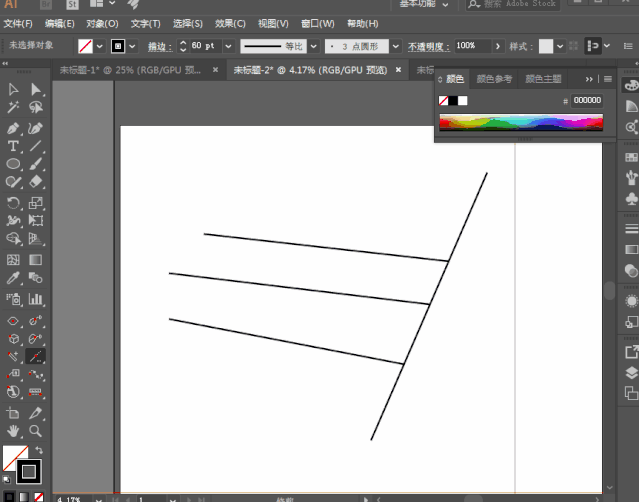Select the Scale tool

pyautogui.click(x=36, y=203)
